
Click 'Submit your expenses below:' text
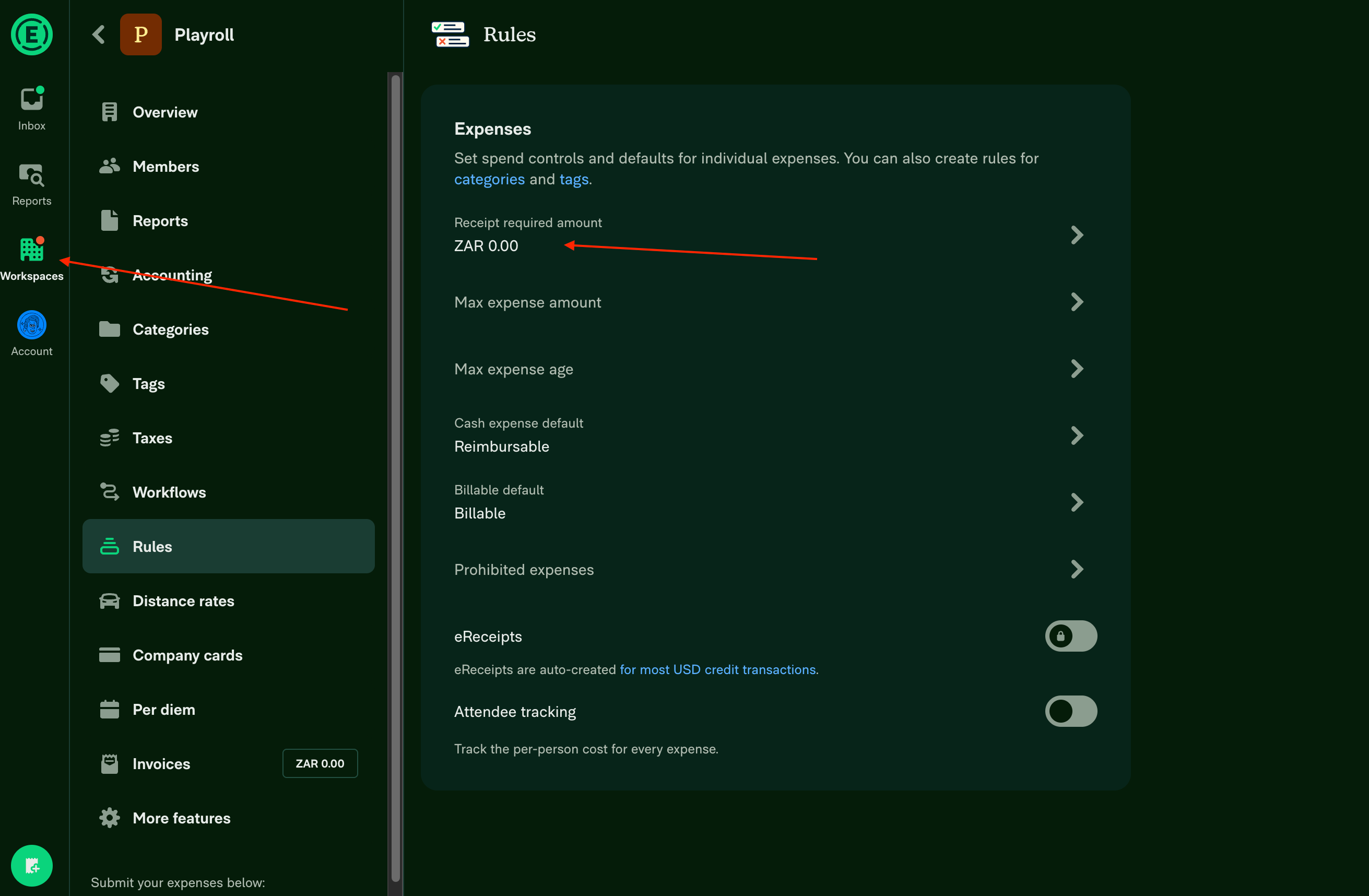coord(178,882)
